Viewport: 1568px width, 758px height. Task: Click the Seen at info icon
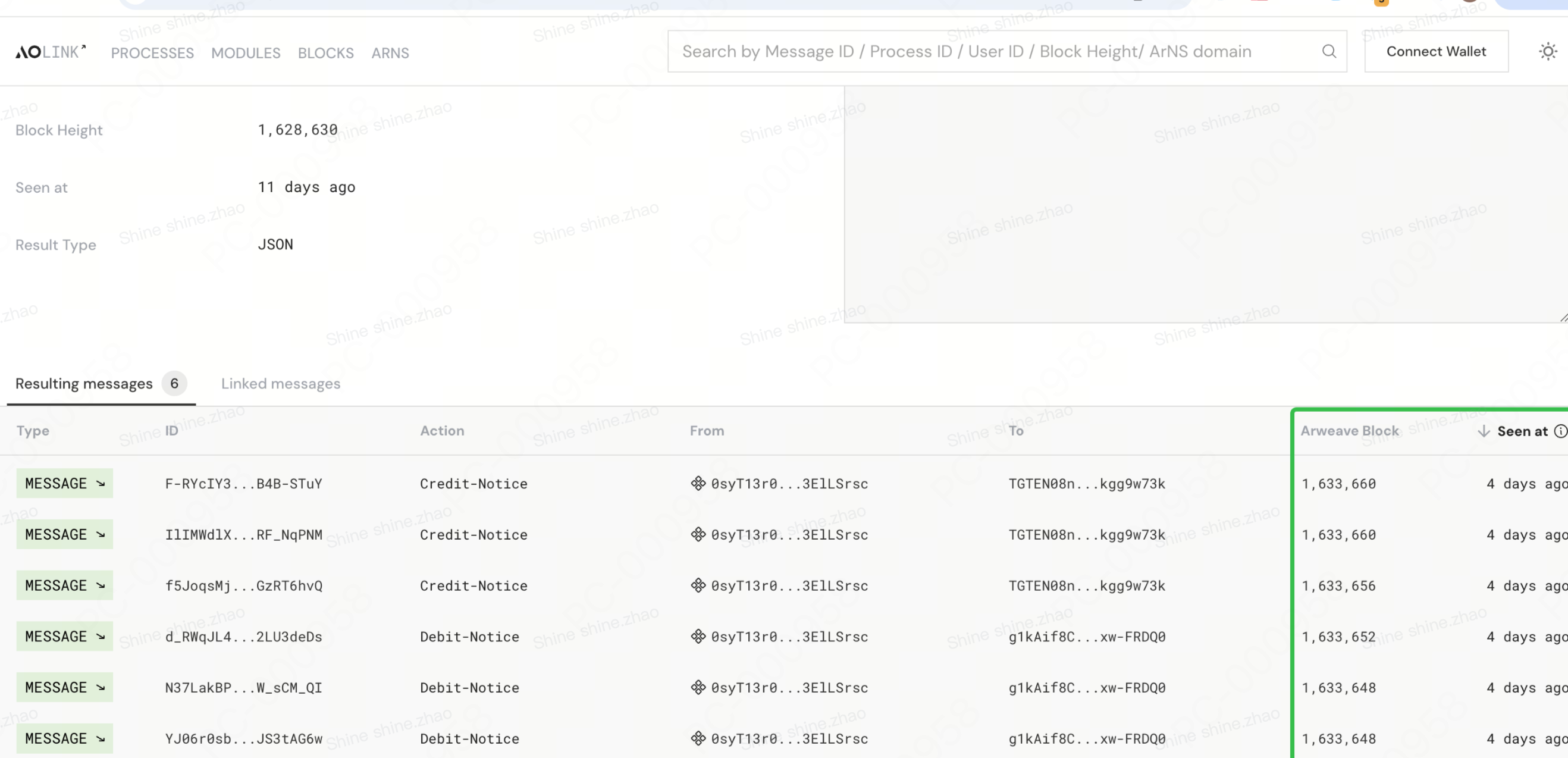coord(1560,431)
